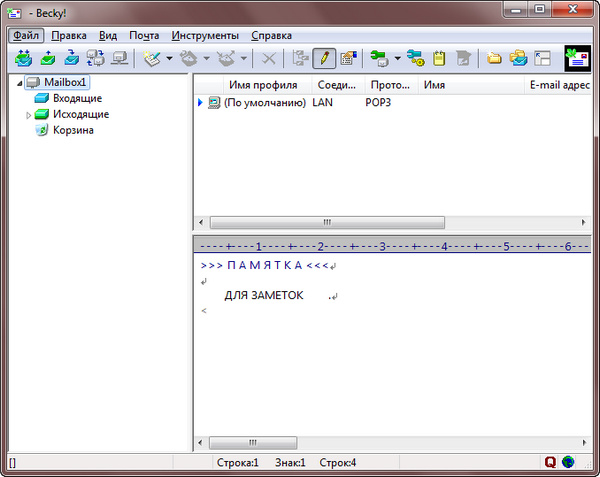The height and width of the screenshot is (477, 600).
Task: Select the Исходящие folder
Action: [72, 114]
